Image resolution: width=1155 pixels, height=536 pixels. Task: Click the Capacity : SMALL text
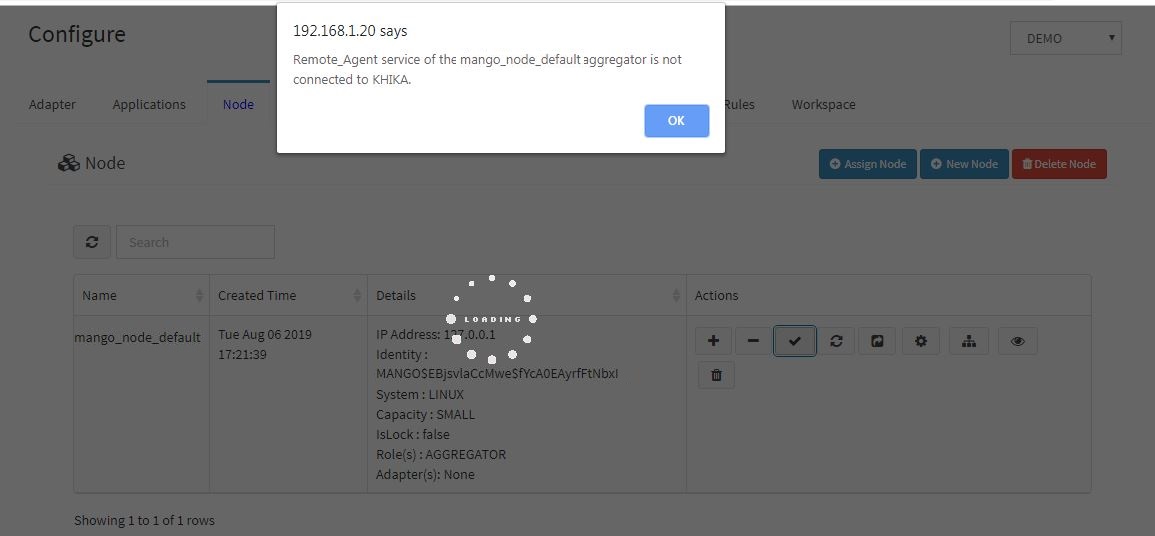pyautogui.click(x=425, y=415)
